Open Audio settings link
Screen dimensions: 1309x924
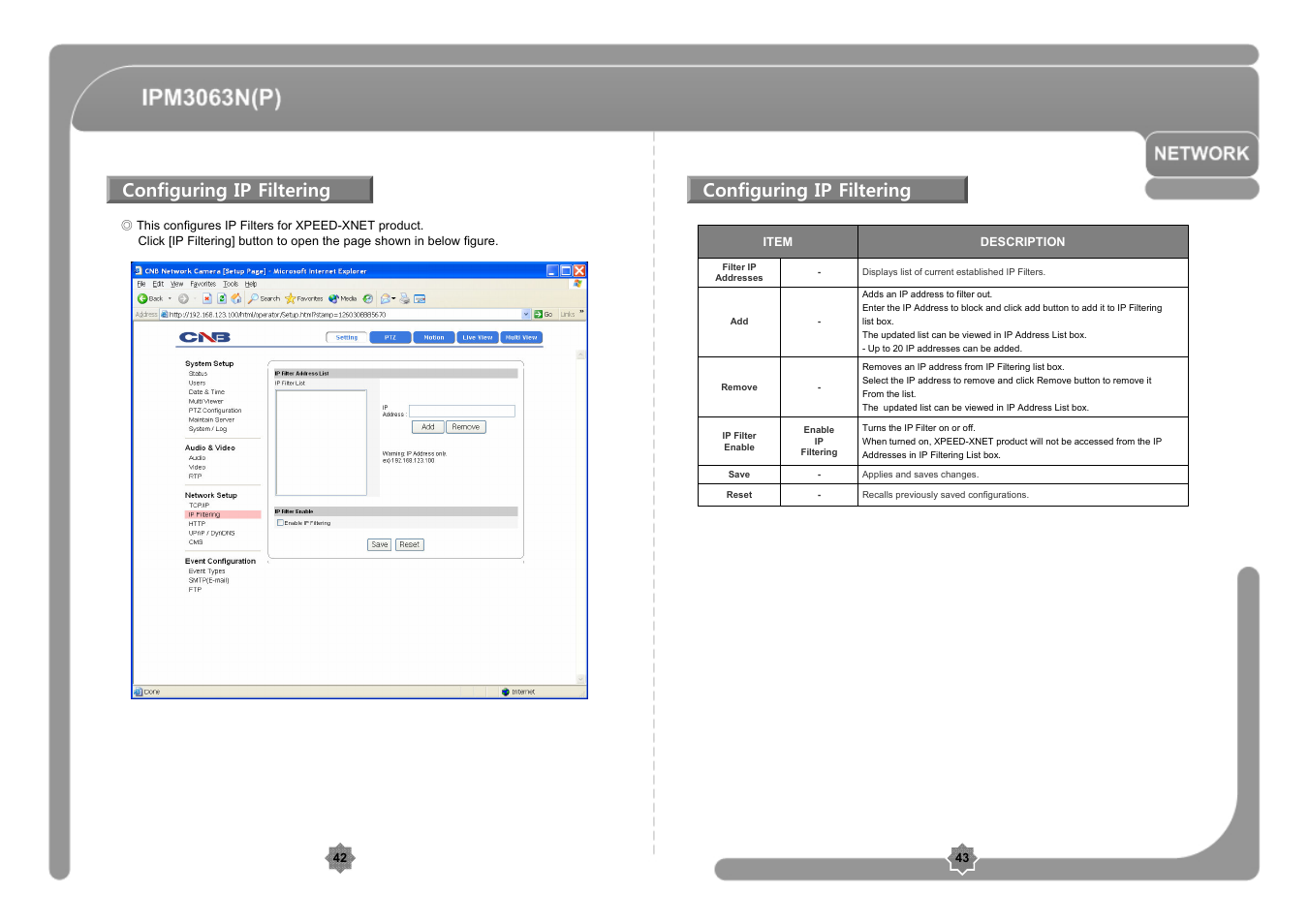(x=197, y=458)
